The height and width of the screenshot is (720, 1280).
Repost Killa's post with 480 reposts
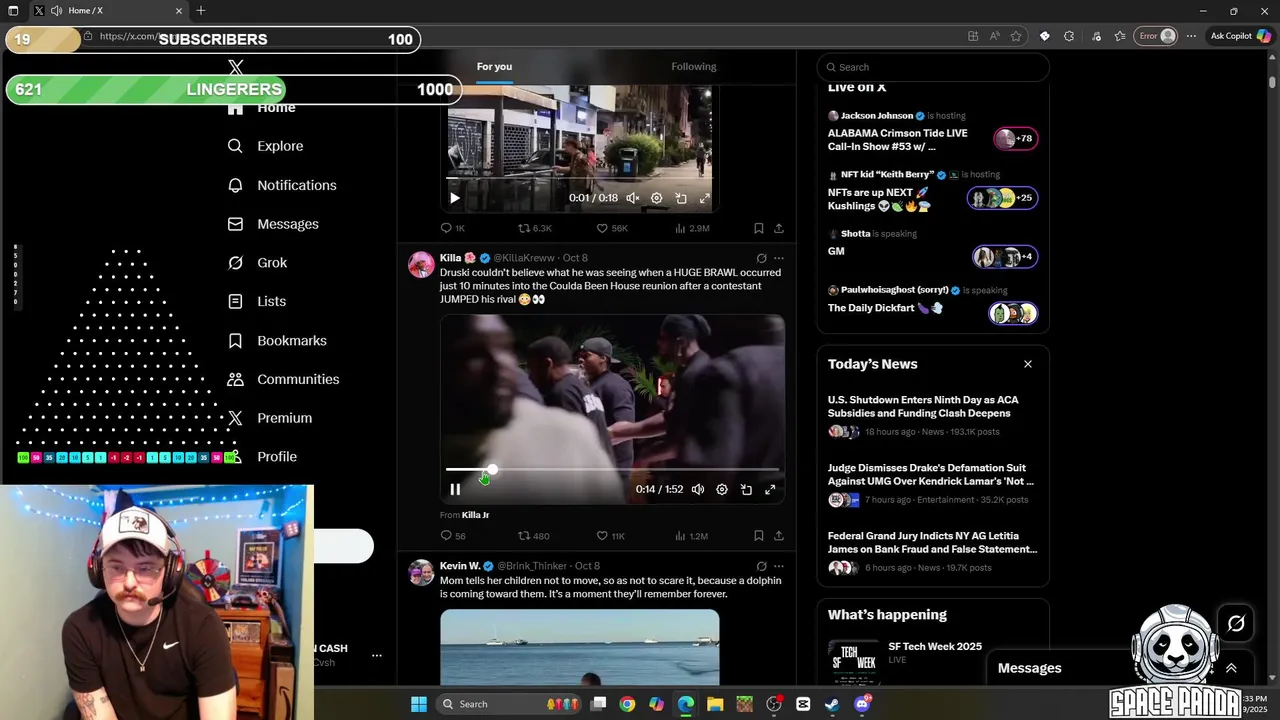(x=533, y=536)
